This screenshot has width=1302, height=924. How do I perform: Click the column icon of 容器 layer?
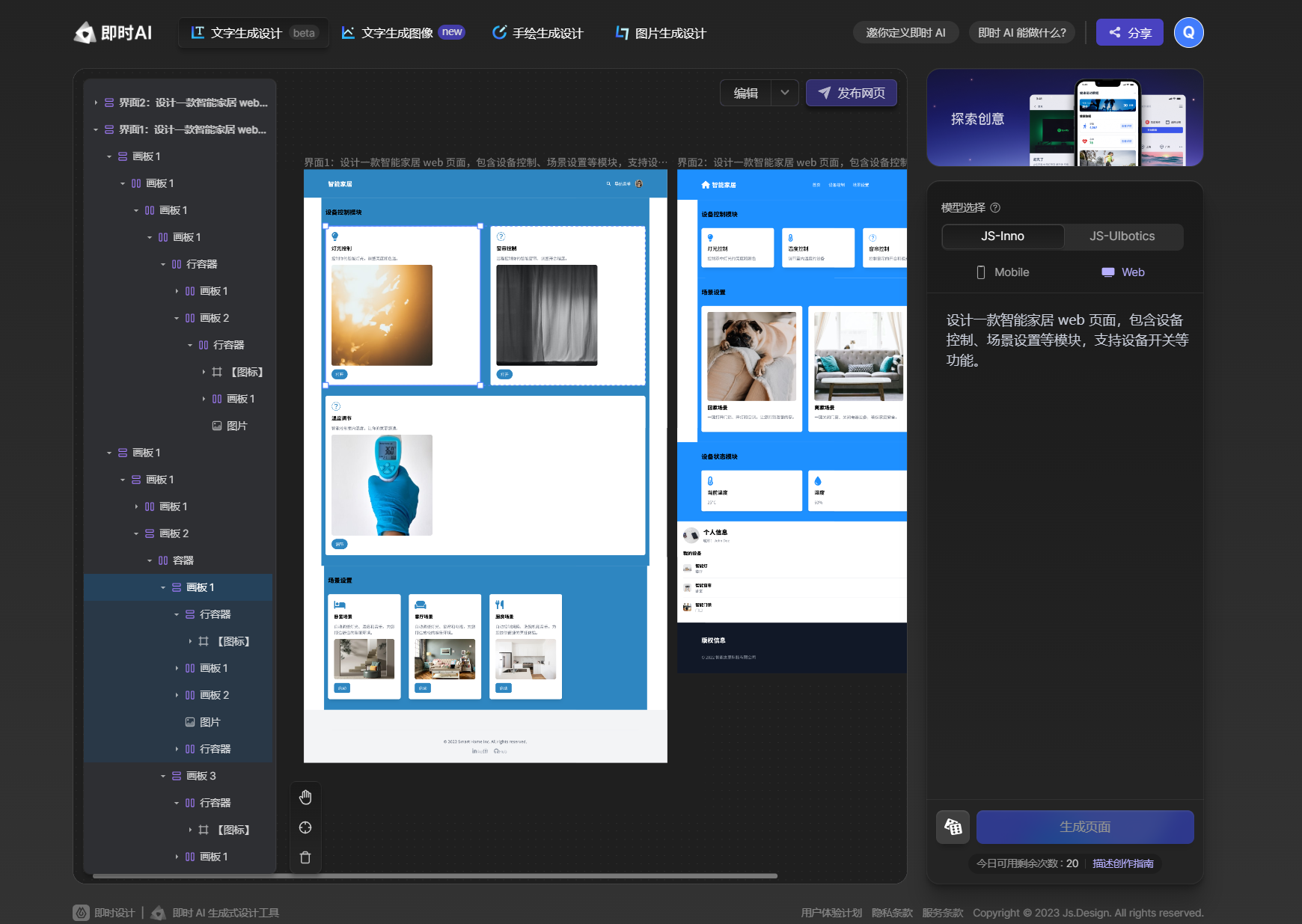click(163, 560)
